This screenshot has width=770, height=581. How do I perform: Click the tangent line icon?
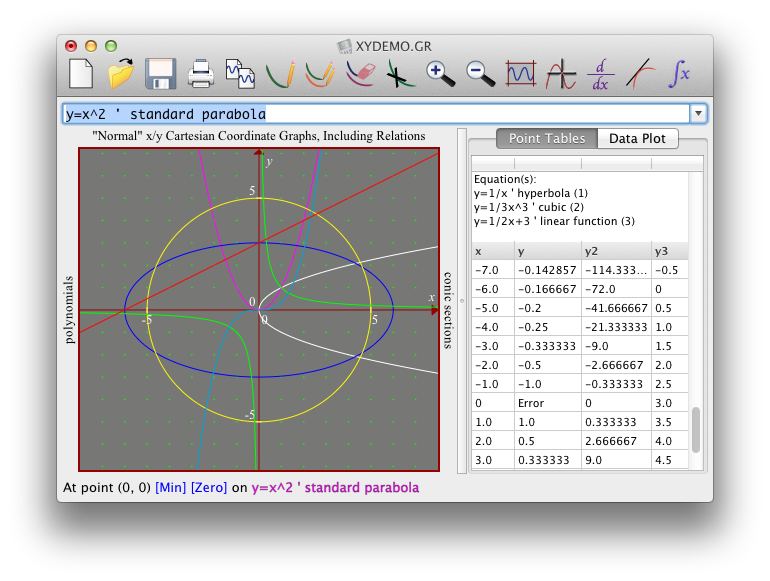tap(641, 74)
